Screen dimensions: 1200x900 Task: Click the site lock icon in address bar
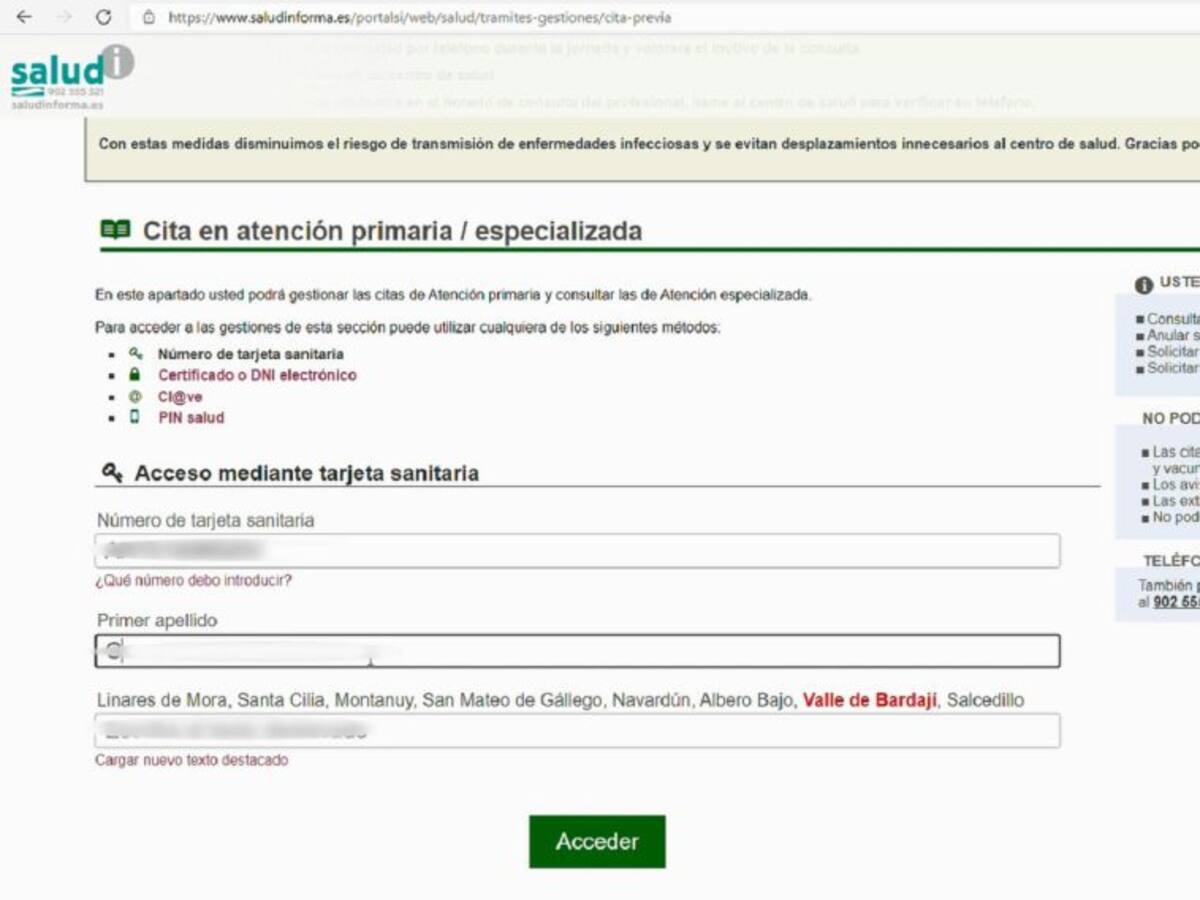148,17
